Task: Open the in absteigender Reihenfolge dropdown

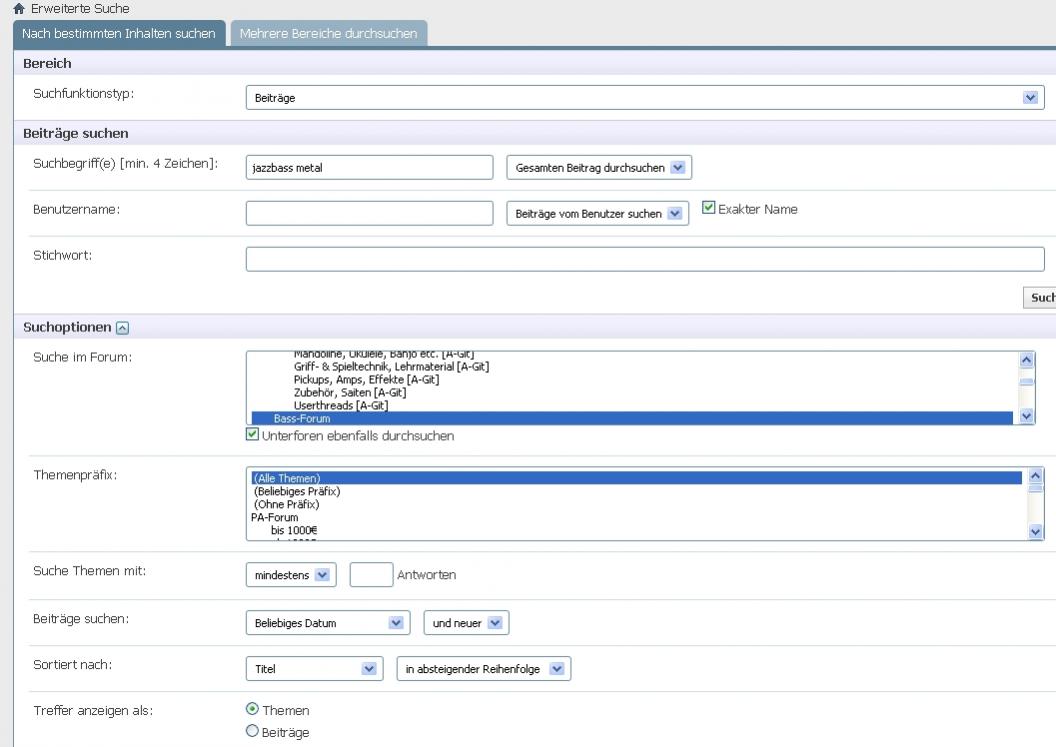Action: (484, 669)
